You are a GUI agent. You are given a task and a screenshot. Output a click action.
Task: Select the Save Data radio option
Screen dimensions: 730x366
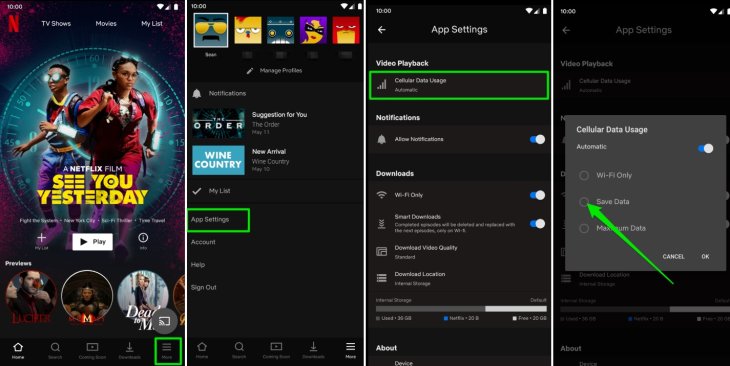click(584, 202)
